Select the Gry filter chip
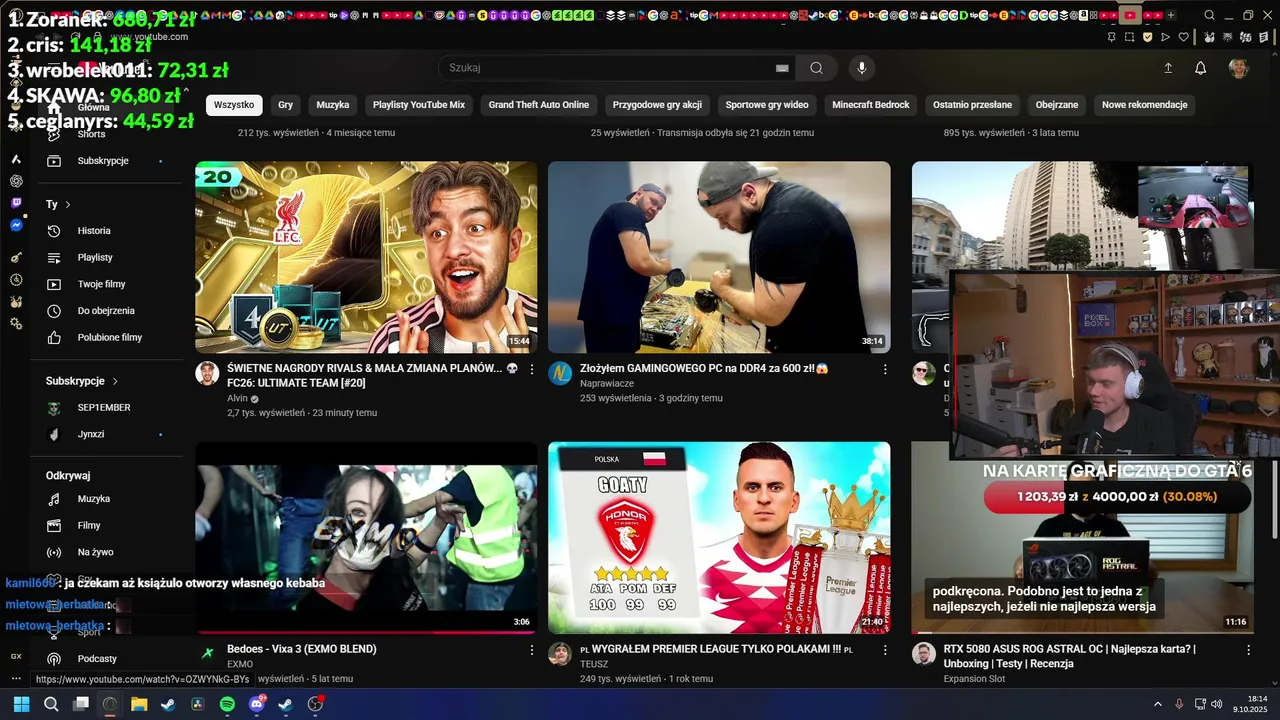 pos(286,105)
